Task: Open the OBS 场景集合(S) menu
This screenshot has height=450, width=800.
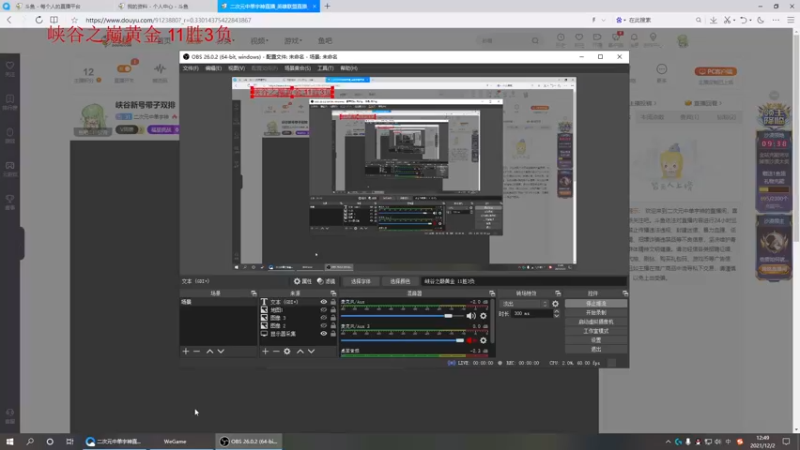Action: pos(297,68)
